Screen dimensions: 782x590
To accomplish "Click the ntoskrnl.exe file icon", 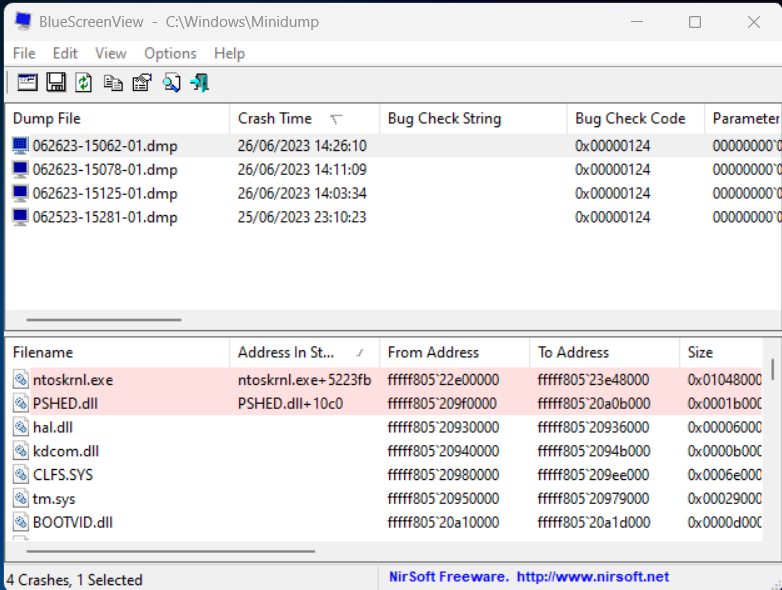I will (x=21, y=380).
